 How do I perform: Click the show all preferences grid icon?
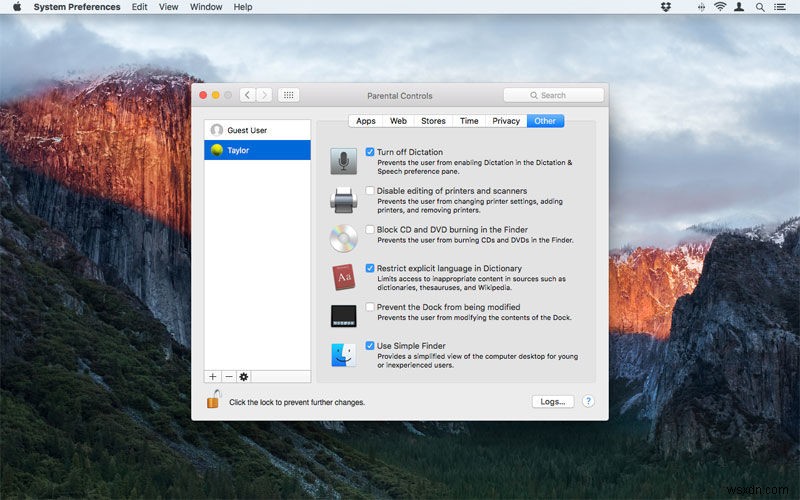[x=288, y=95]
